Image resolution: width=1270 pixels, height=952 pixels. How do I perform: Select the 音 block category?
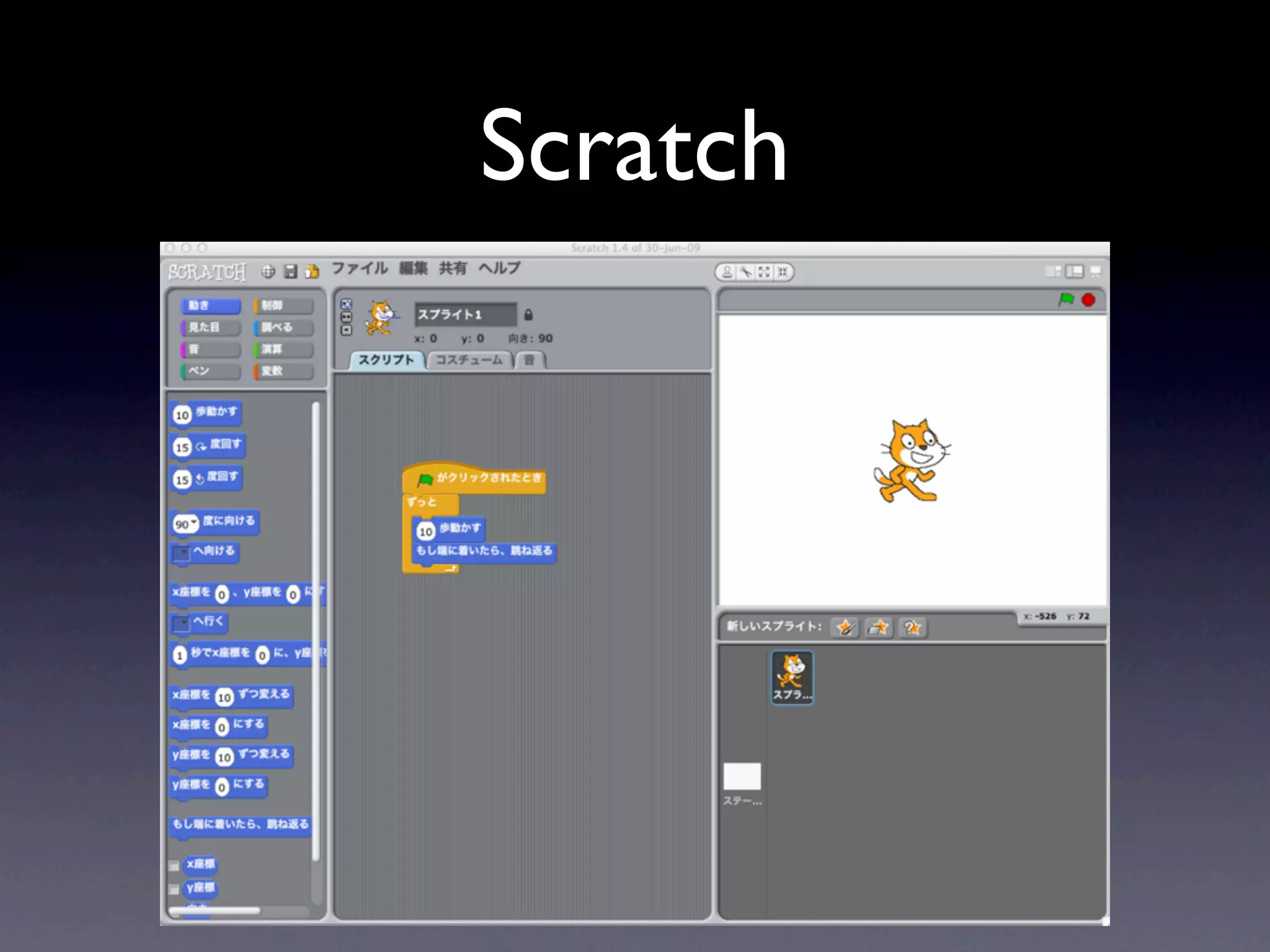pyautogui.click(x=210, y=350)
